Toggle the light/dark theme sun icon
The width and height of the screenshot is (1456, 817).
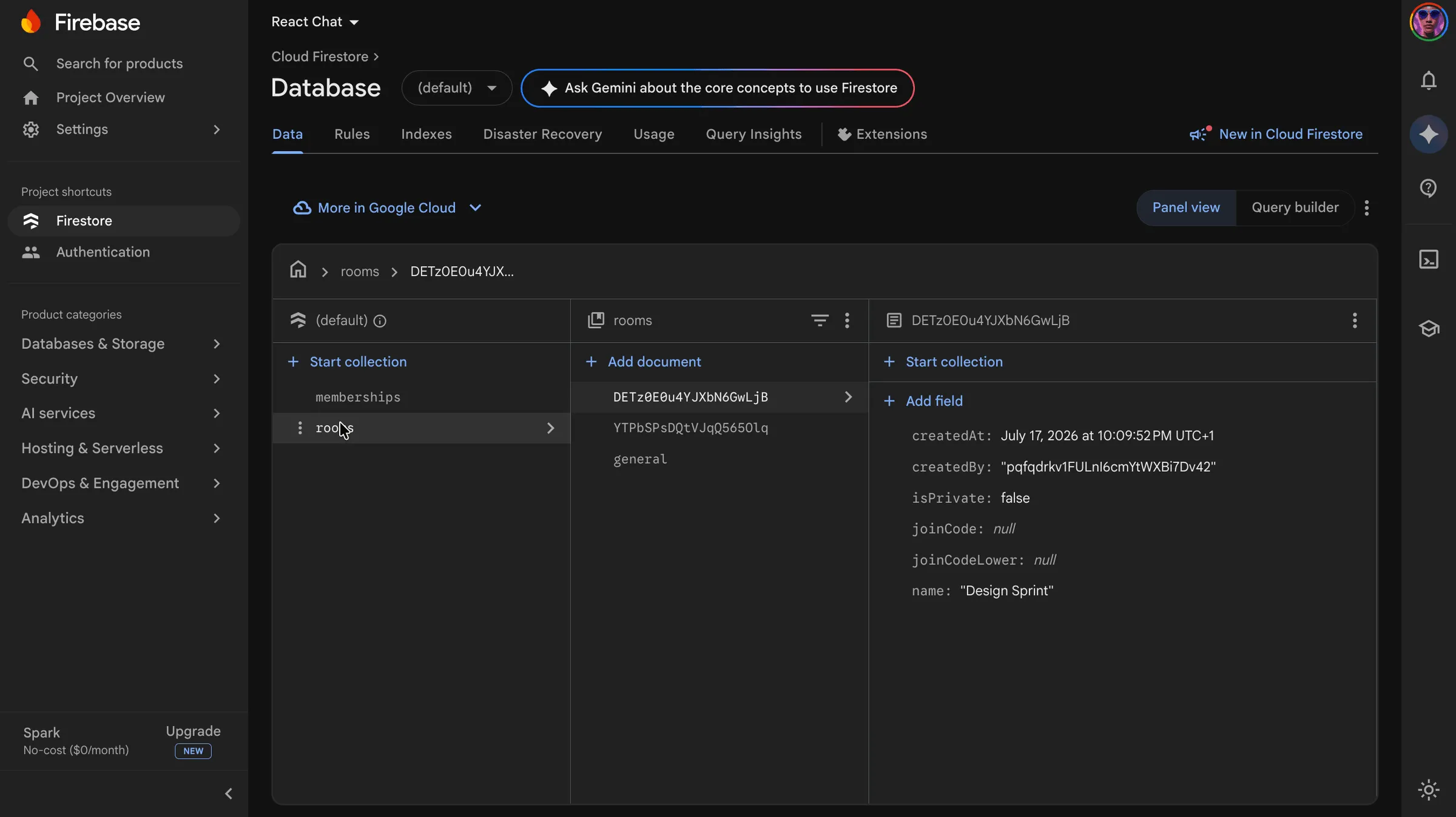pyautogui.click(x=1429, y=790)
